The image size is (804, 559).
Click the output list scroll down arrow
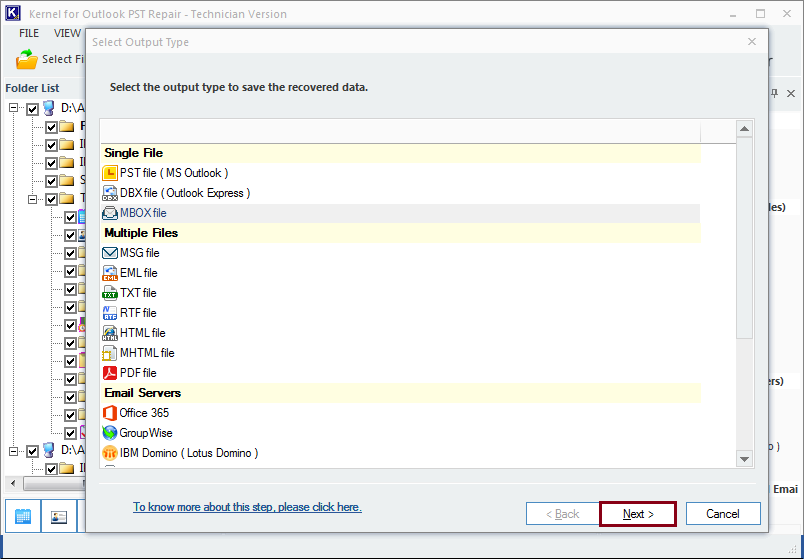745,459
